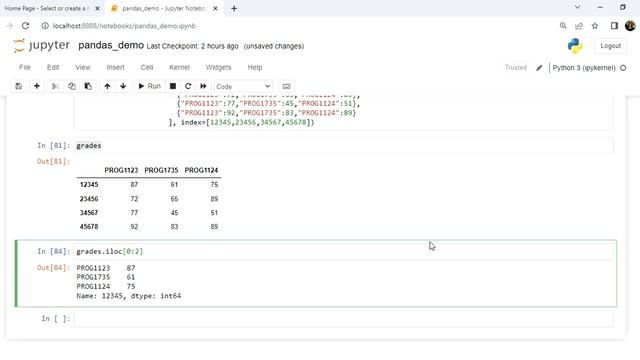Click the value 92 in the table
This screenshot has width=640, height=360.
134,227
